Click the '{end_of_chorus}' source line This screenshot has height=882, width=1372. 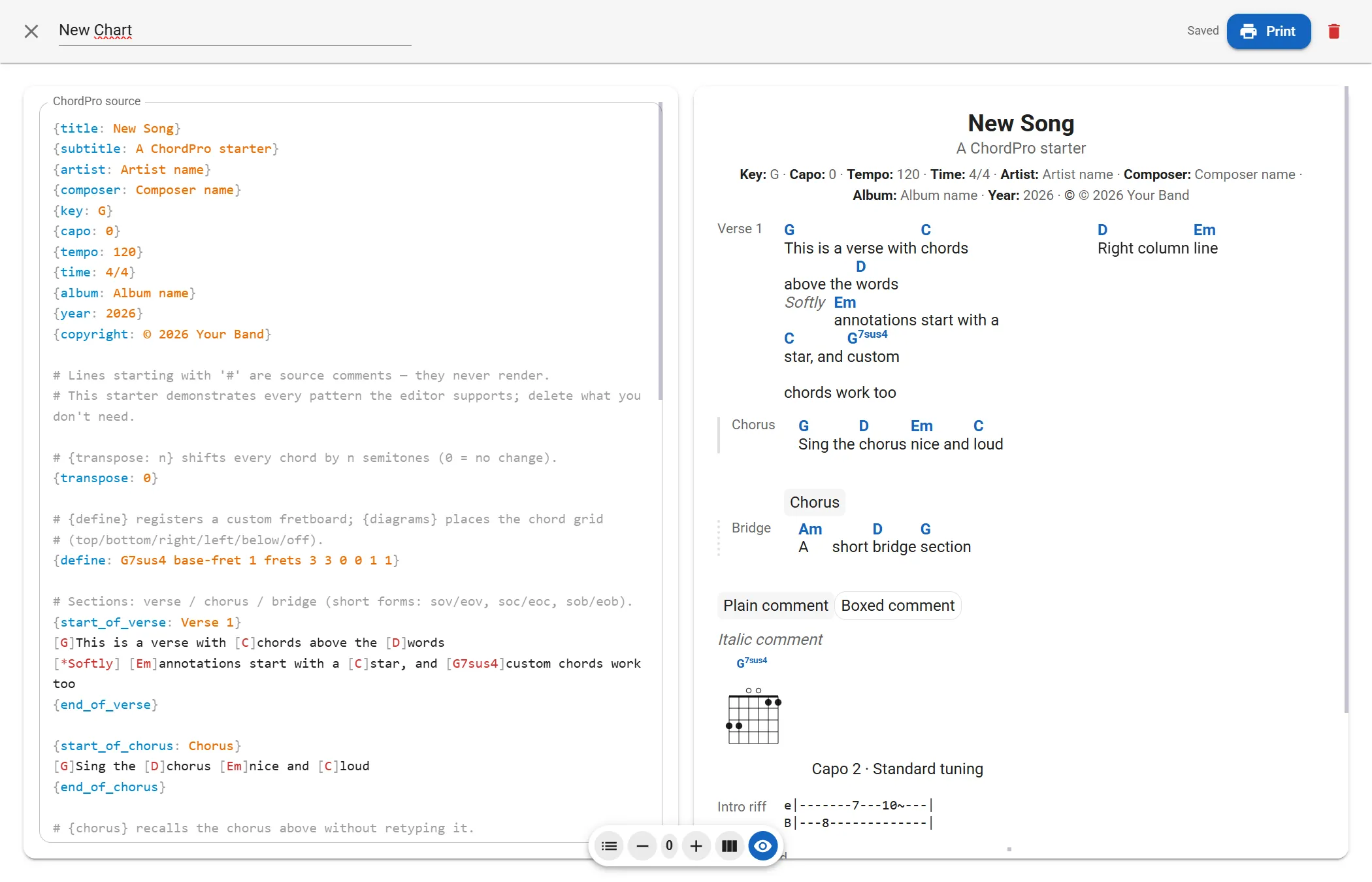tap(109, 787)
